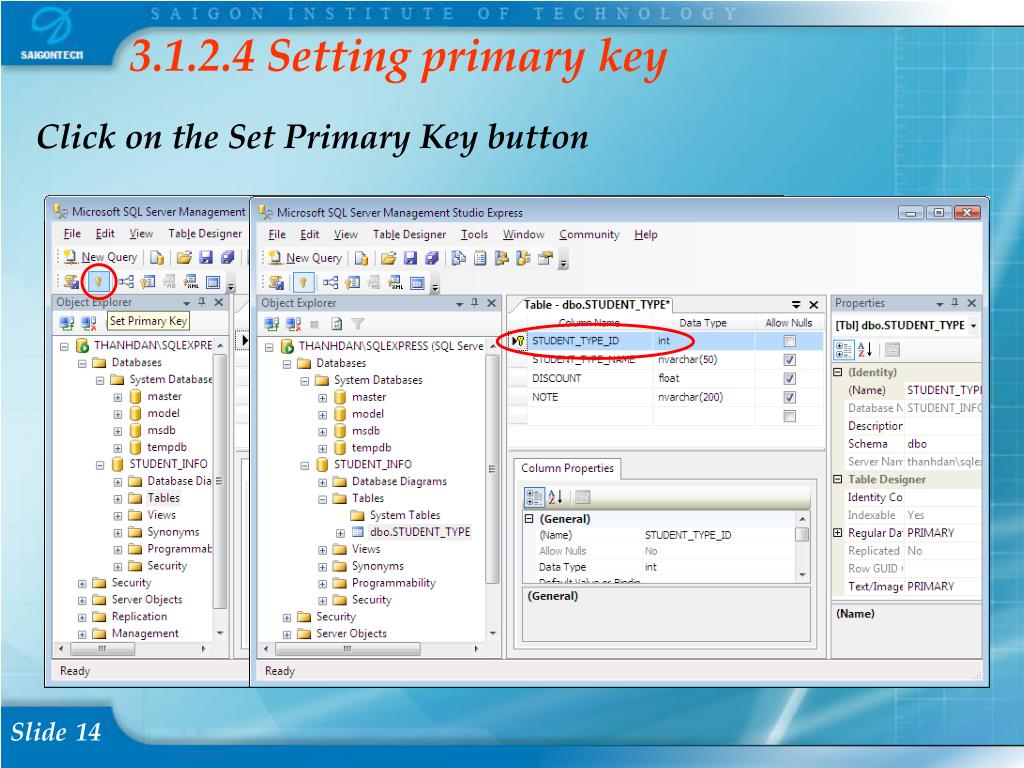The image size is (1024, 768).
Task: Click Relationships icon in left window toolbar
Action: (126, 281)
